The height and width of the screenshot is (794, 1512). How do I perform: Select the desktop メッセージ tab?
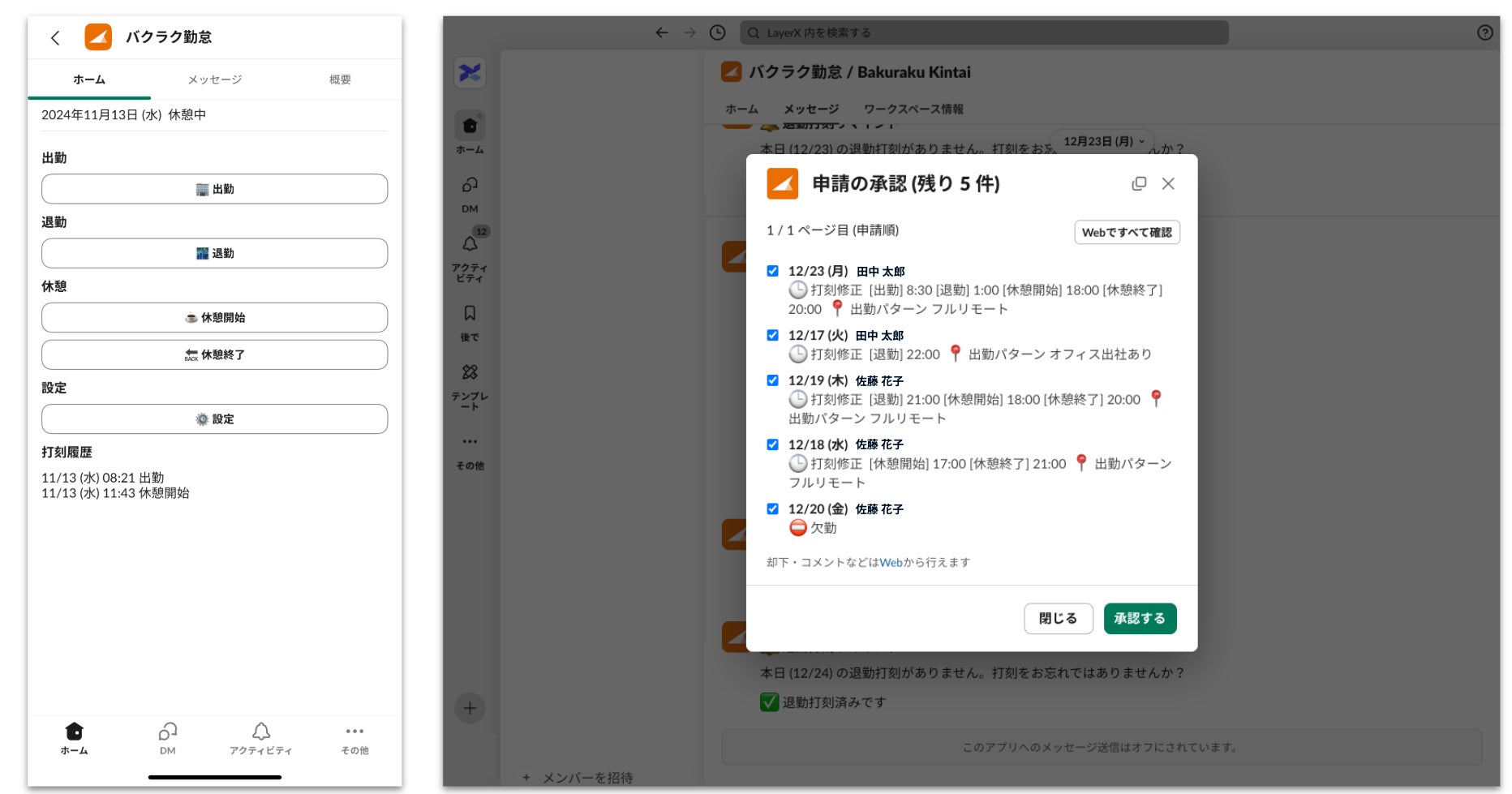(x=811, y=109)
